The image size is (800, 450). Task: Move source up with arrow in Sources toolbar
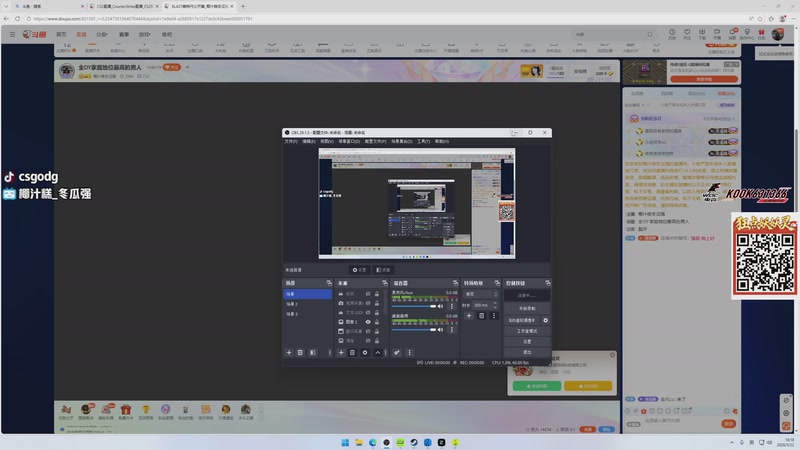378,353
